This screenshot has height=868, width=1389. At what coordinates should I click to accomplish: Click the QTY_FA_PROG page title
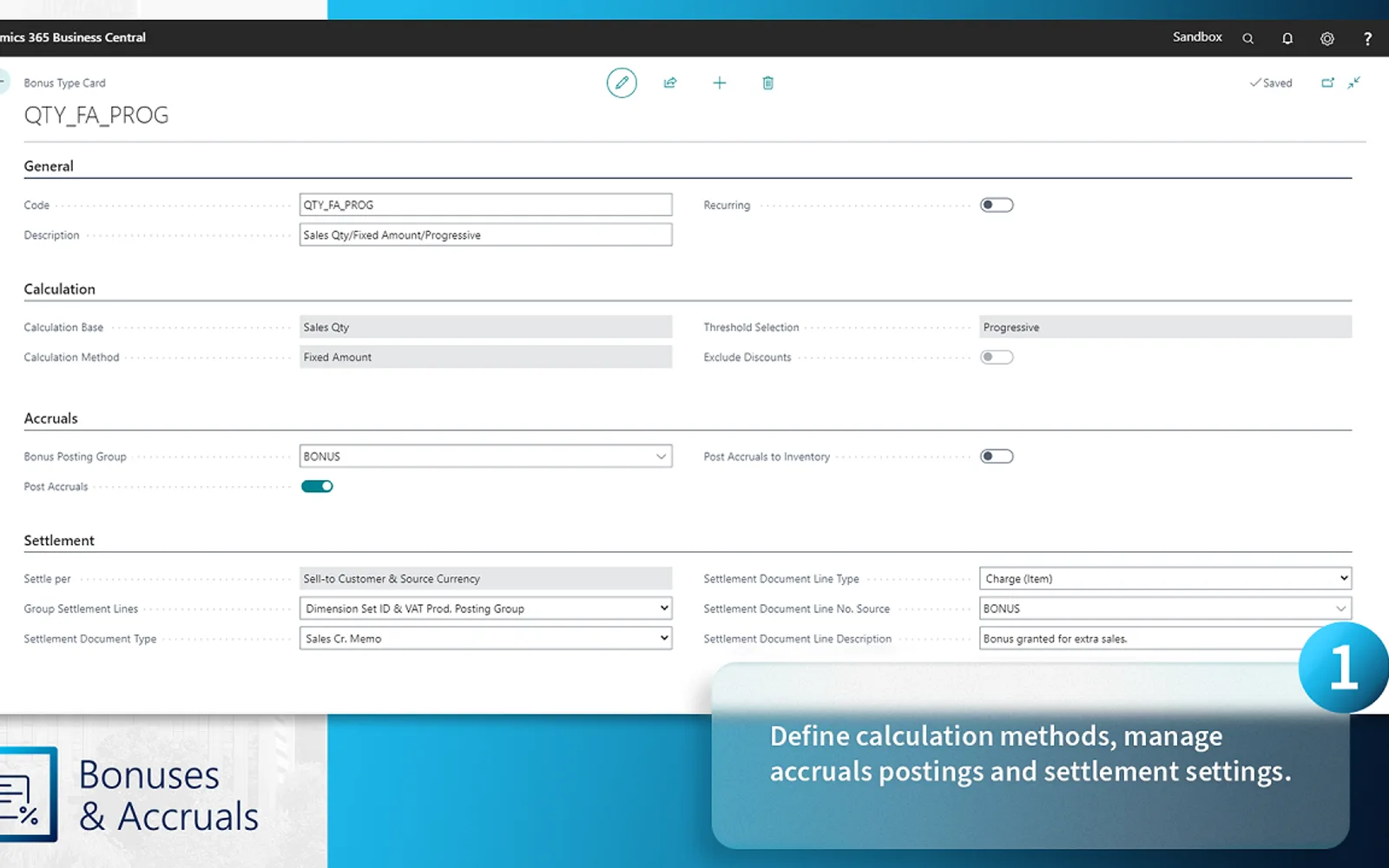pos(96,115)
